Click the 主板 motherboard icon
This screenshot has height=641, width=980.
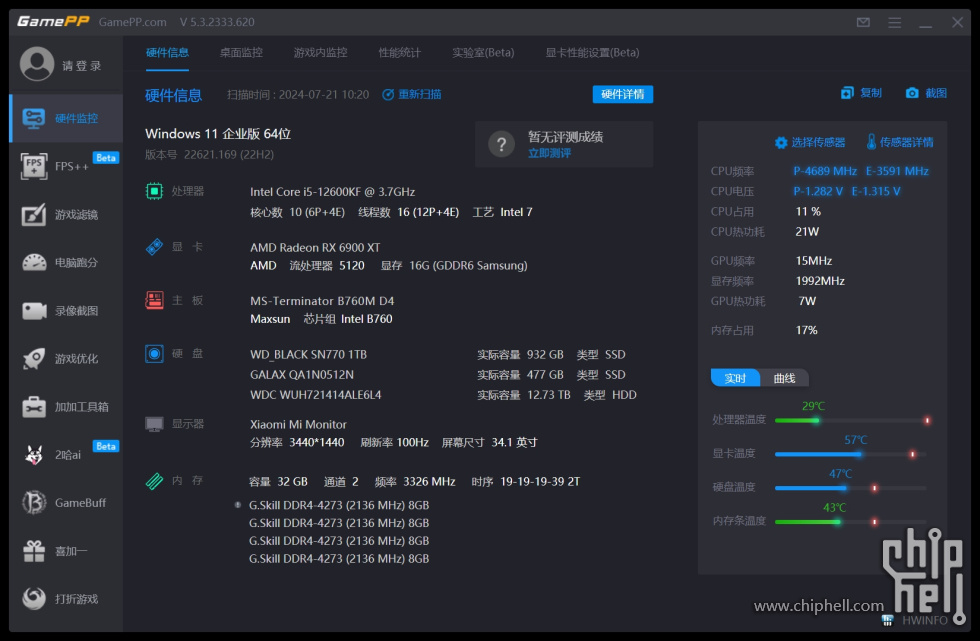pyautogui.click(x=154, y=301)
